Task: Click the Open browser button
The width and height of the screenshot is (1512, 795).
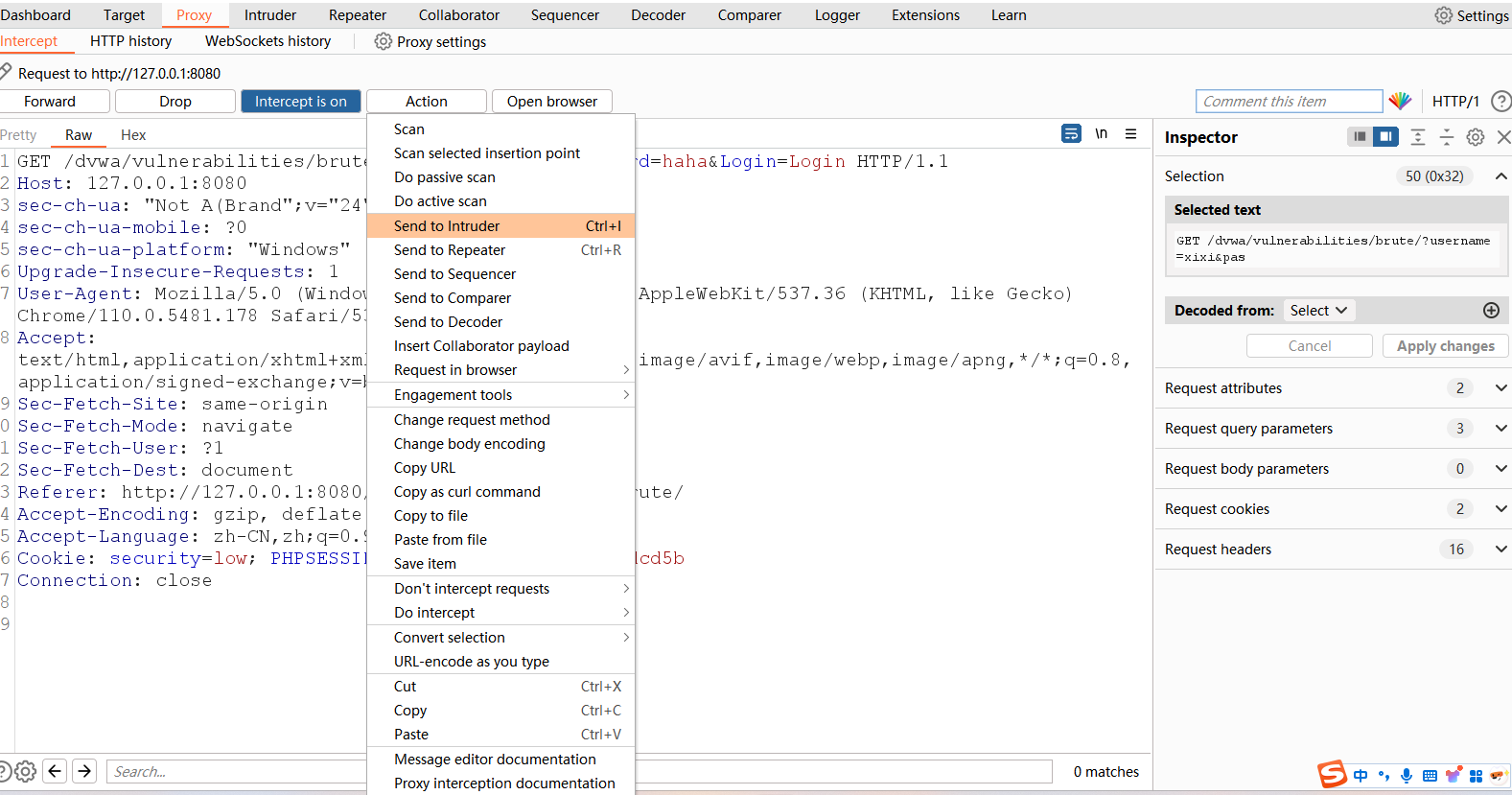Action: point(552,101)
